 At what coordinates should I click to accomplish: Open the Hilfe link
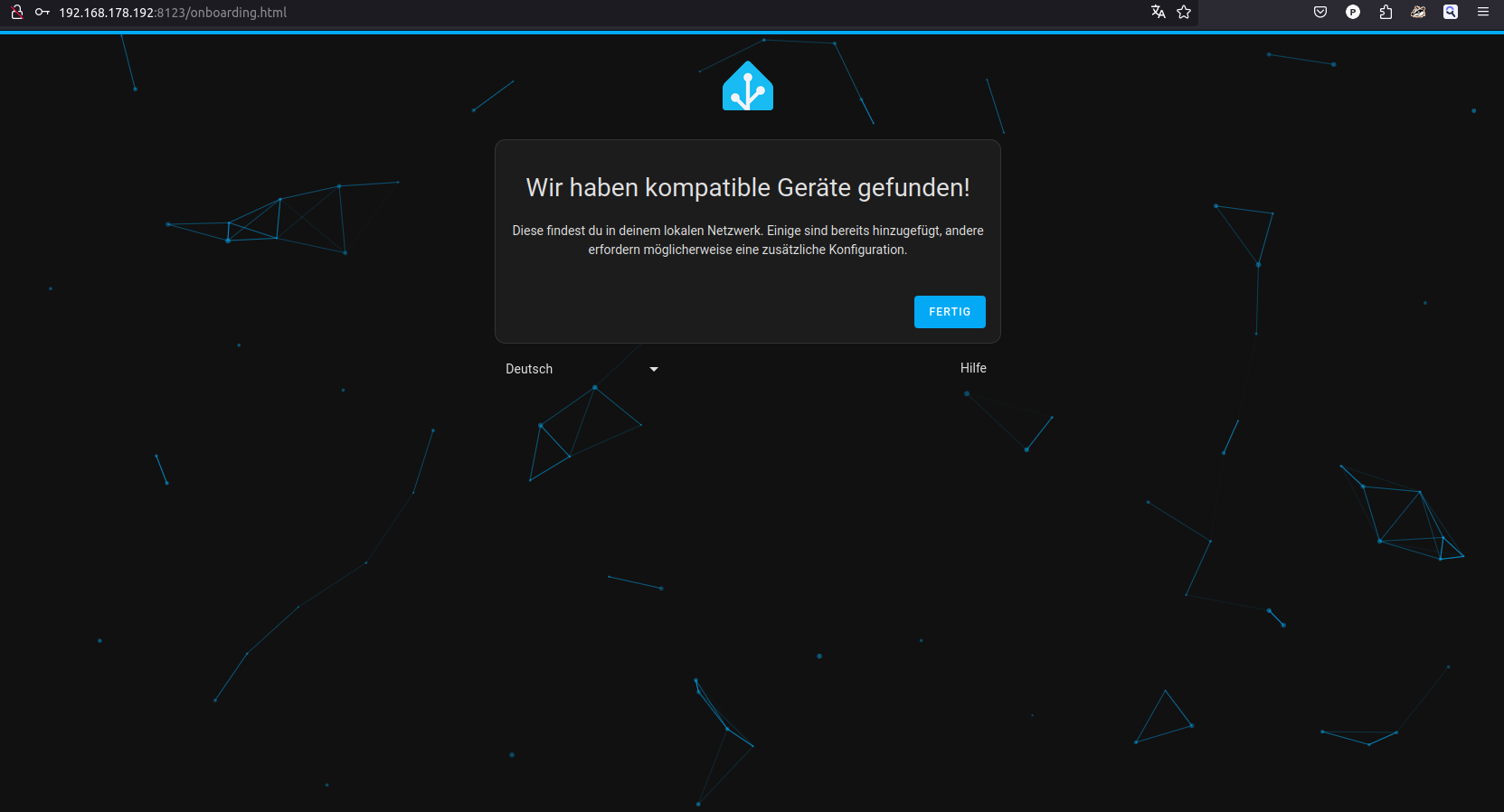pyautogui.click(x=973, y=368)
